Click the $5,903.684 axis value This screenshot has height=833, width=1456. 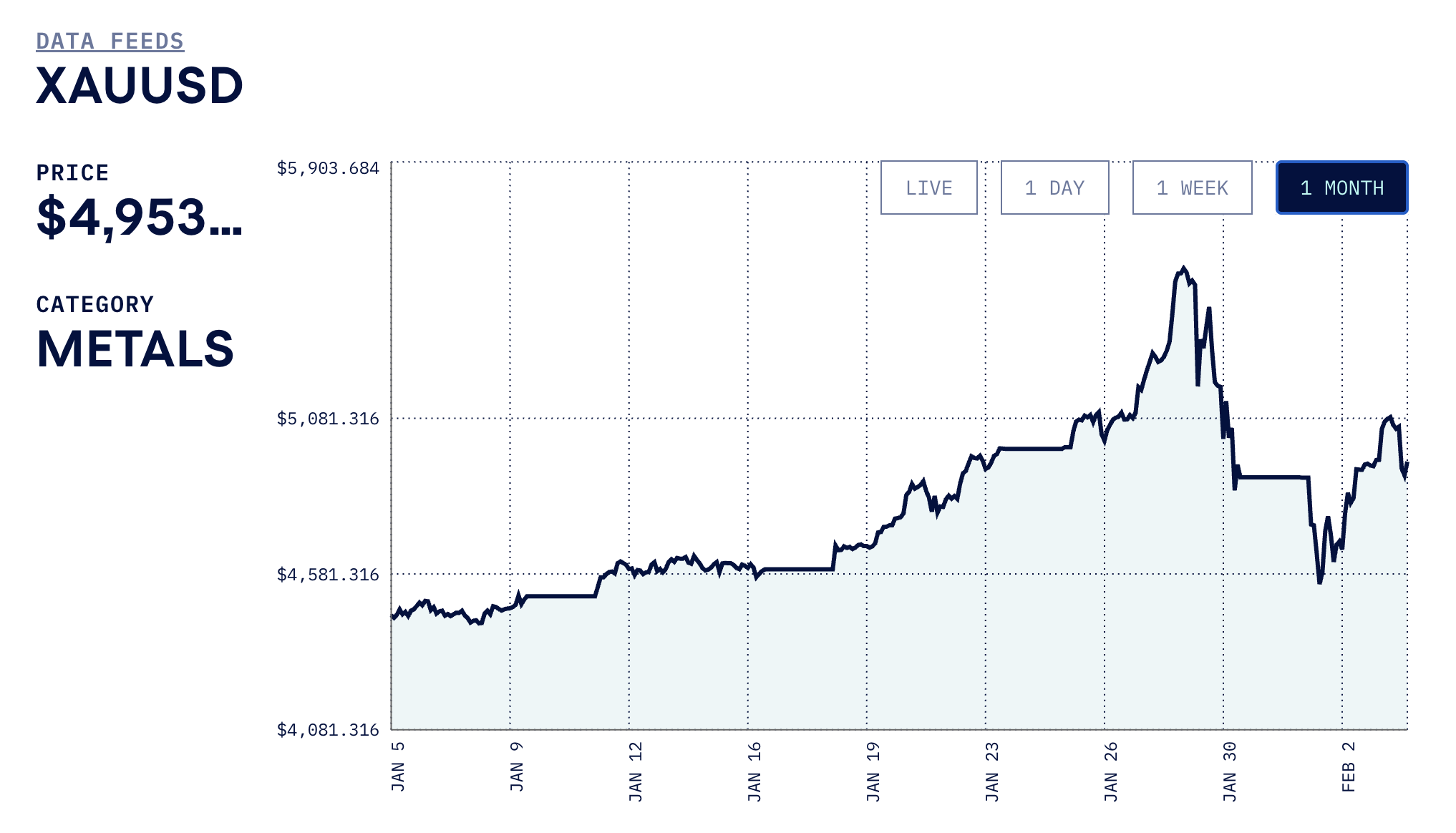(x=328, y=167)
